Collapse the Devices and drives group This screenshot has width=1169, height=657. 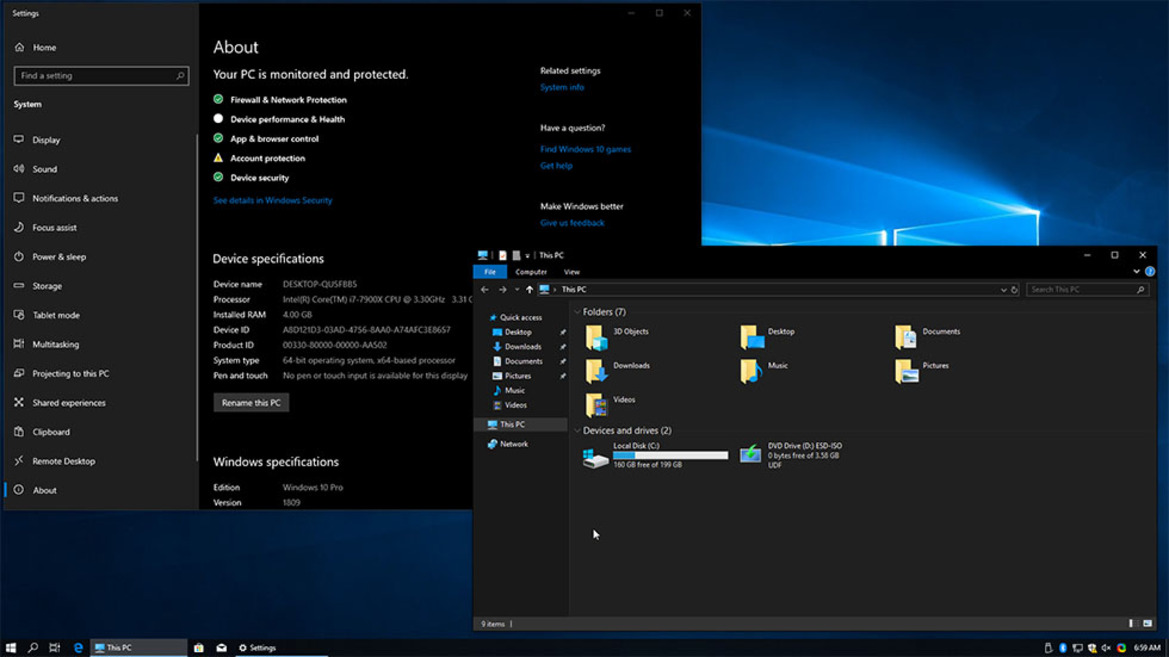(577, 430)
